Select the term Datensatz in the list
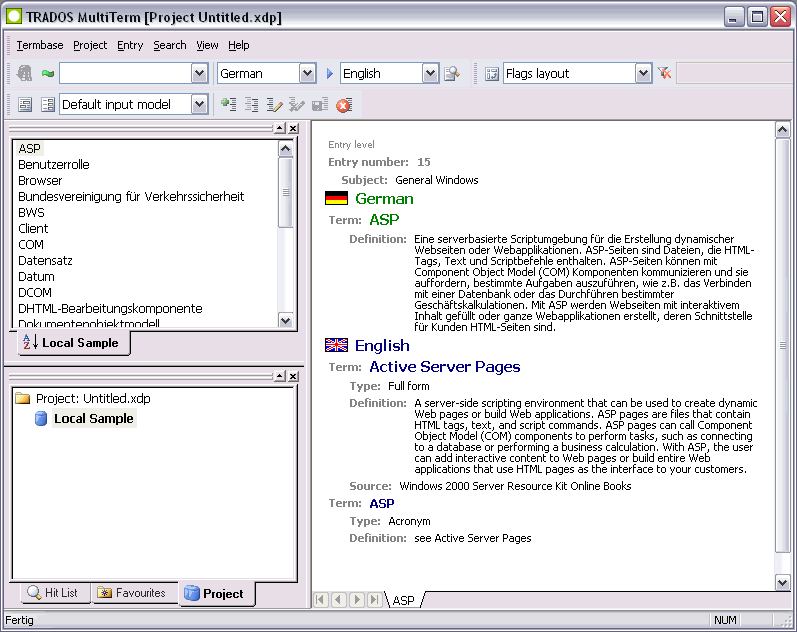The width and height of the screenshot is (797, 632). pyautogui.click(x=45, y=260)
